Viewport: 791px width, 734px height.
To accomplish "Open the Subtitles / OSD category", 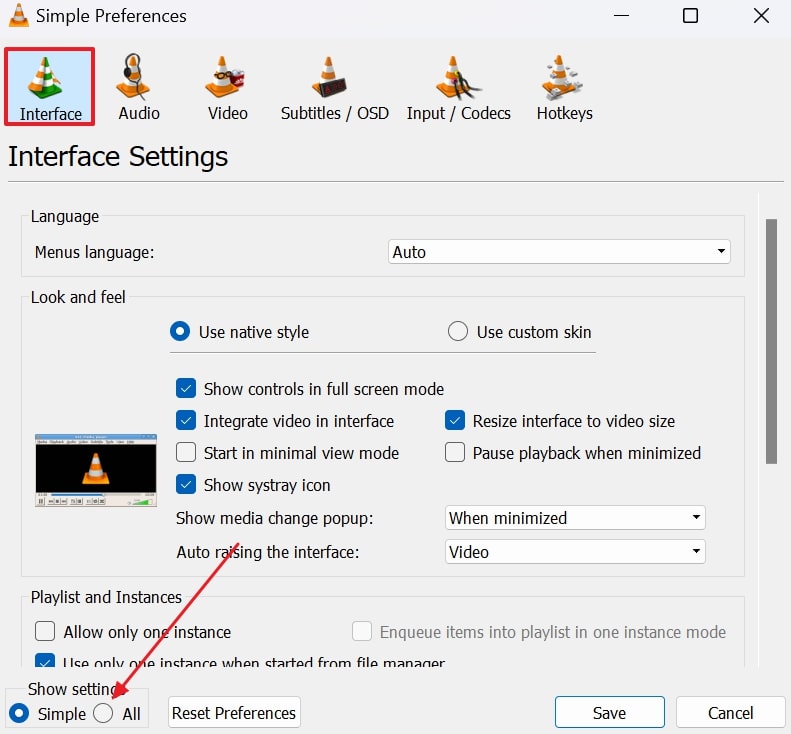I will coord(334,87).
